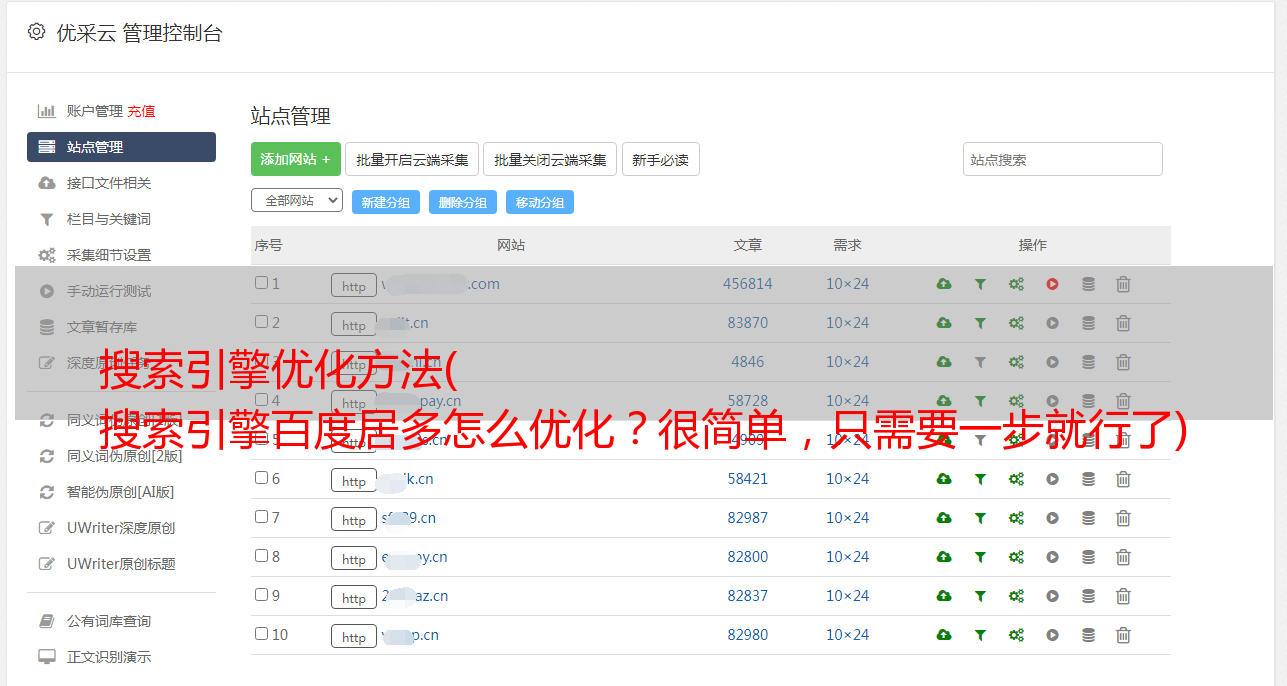Click the gear icon beside 优采云 管理控制台
The width and height of the screenshot is (1287, 686).
[36, 32]
